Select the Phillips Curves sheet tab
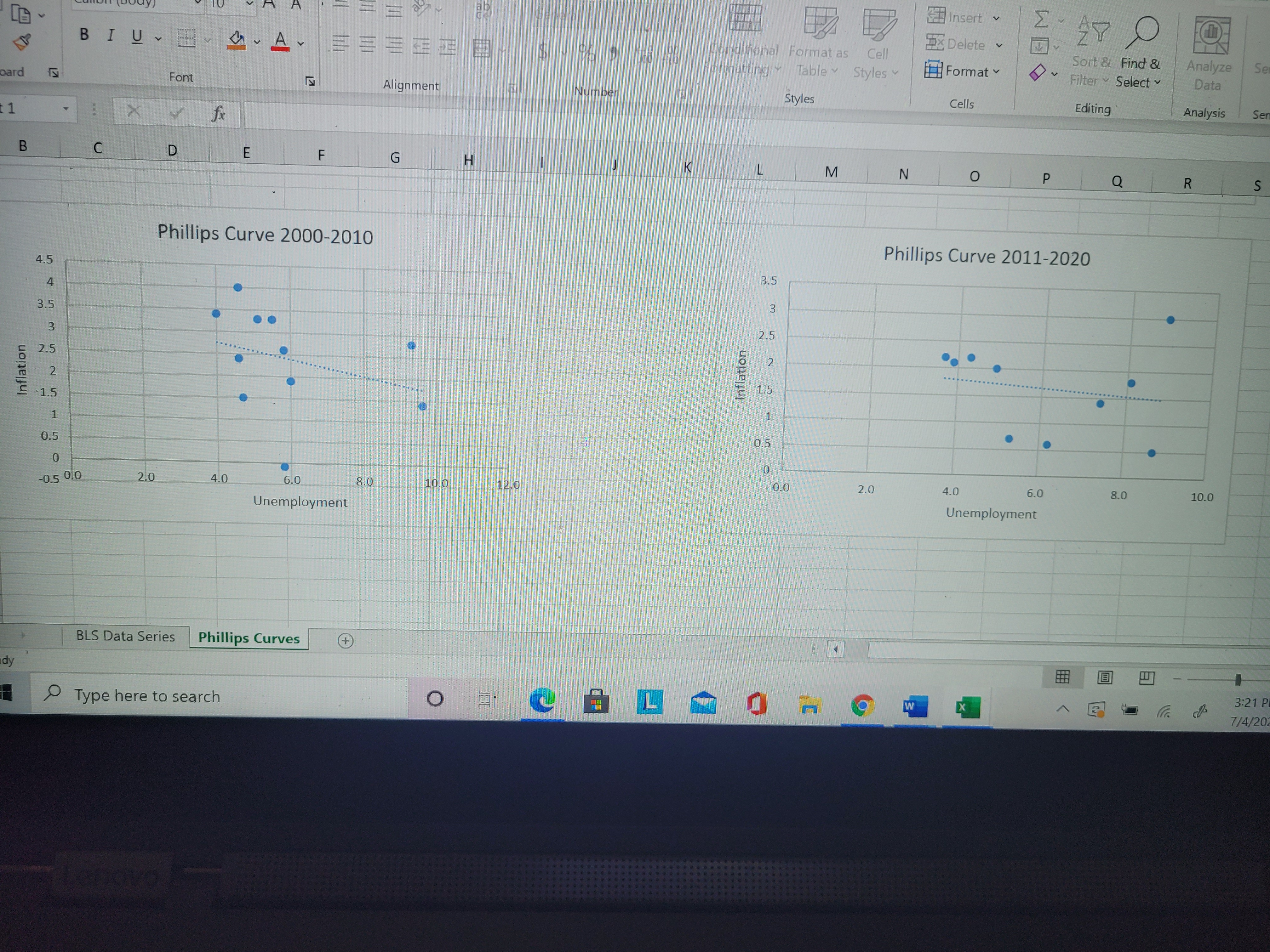 click(x=249, y=638)
